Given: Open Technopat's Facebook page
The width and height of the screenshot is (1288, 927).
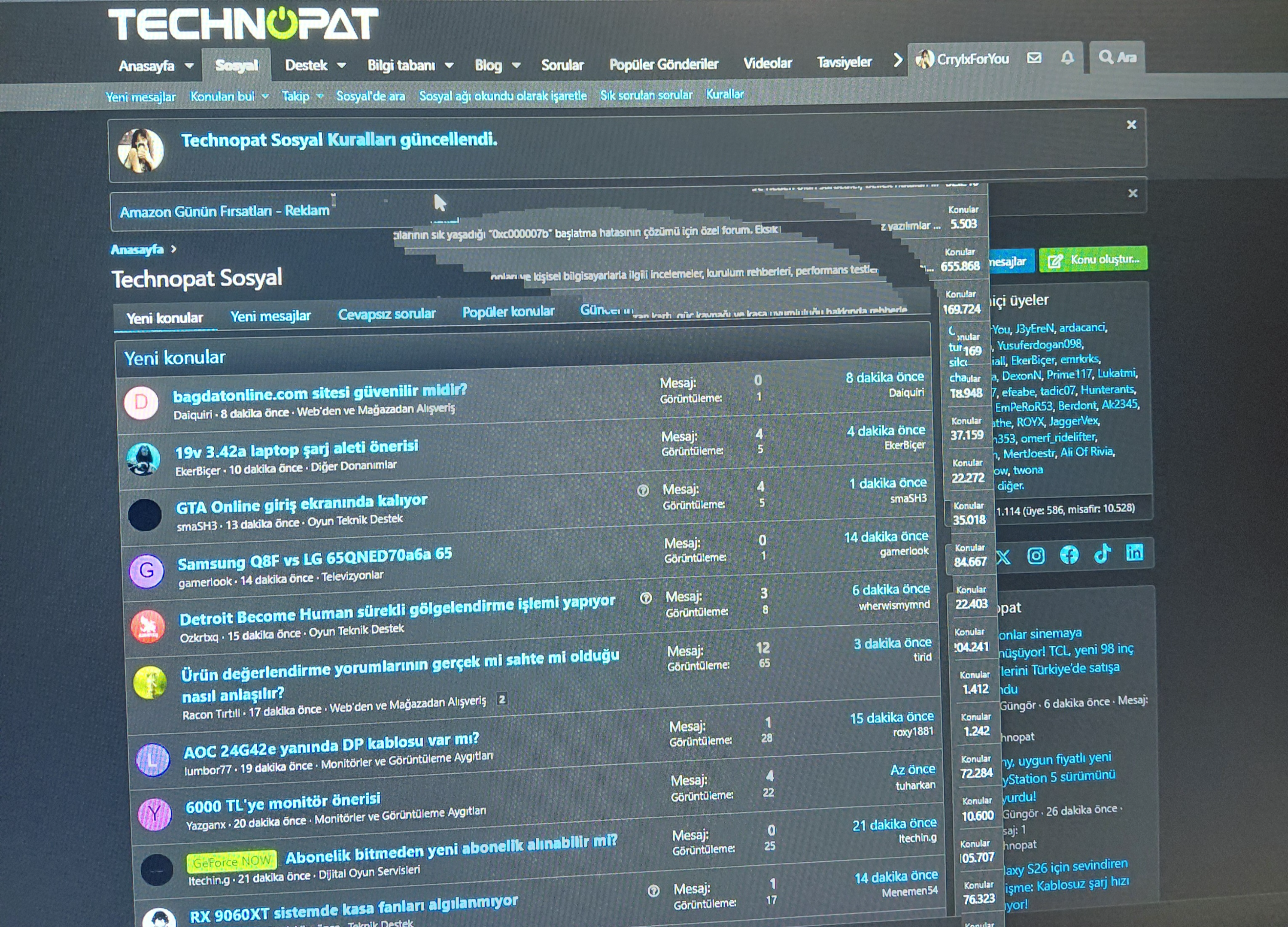Looking at the screenshot, I should [1069, 554].
